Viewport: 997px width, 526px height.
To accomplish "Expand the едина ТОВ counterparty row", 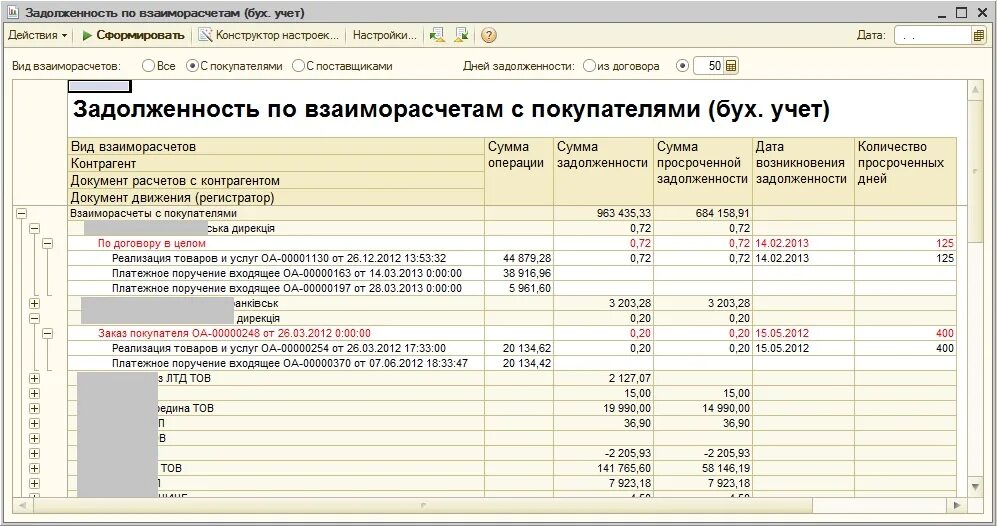I will click(34, 408).
